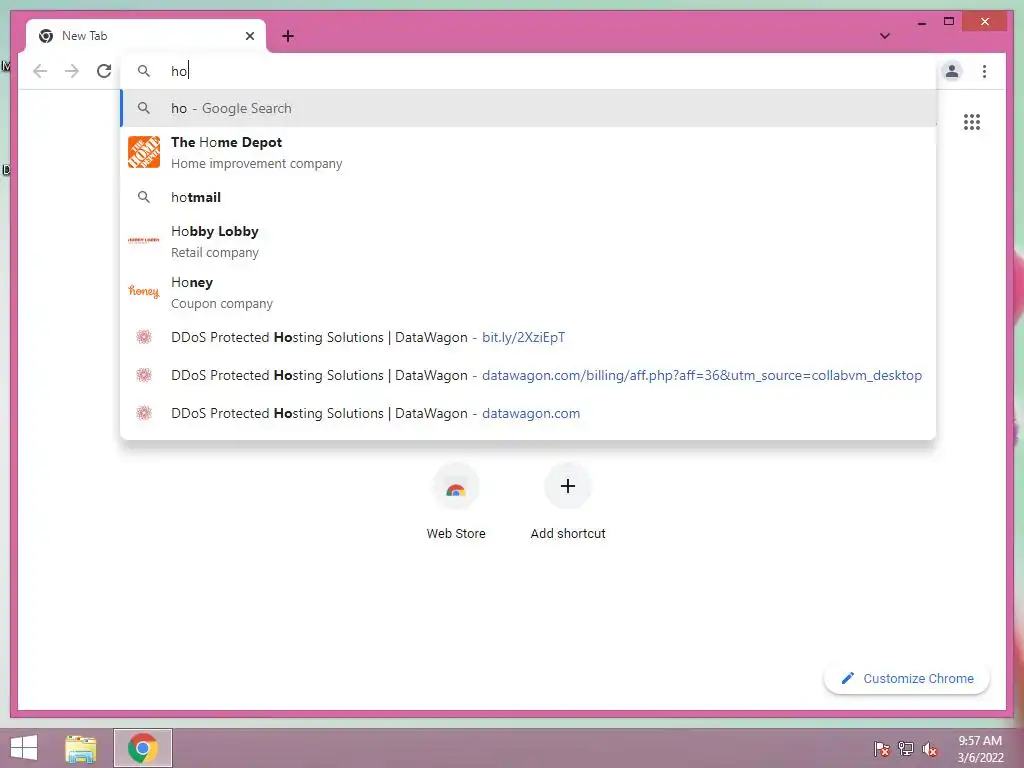Open a new tab with the plus button
1024x768 pixels.
(288, 36)
